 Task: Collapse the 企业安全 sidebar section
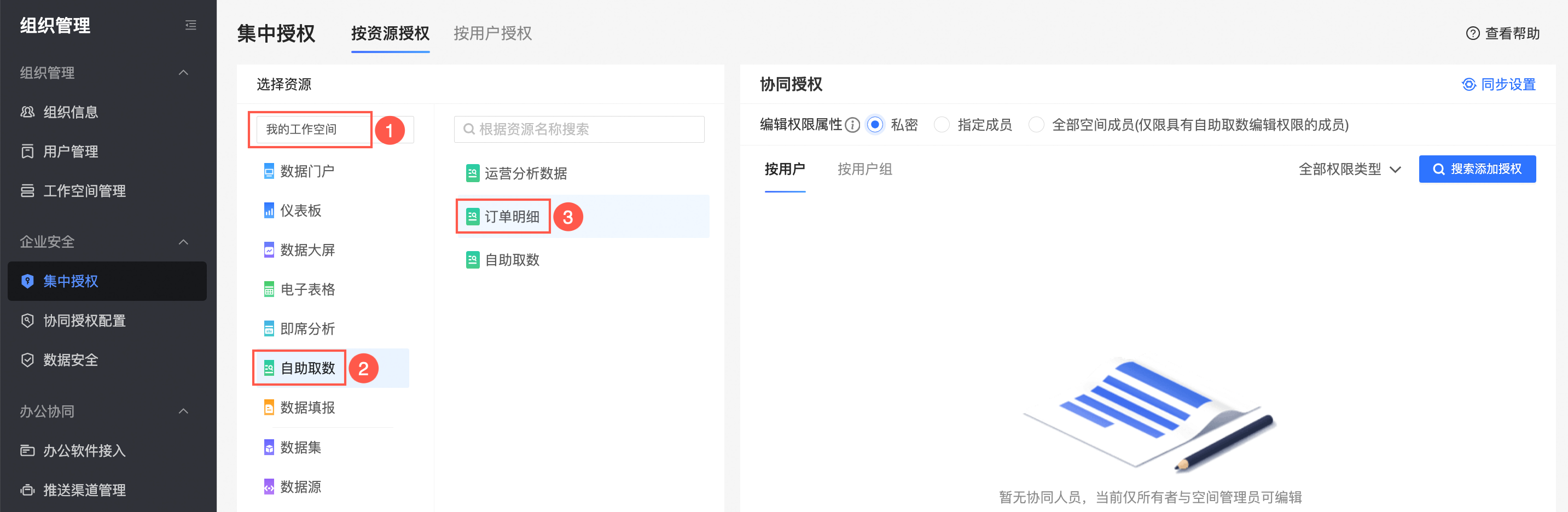coord(183,242)
